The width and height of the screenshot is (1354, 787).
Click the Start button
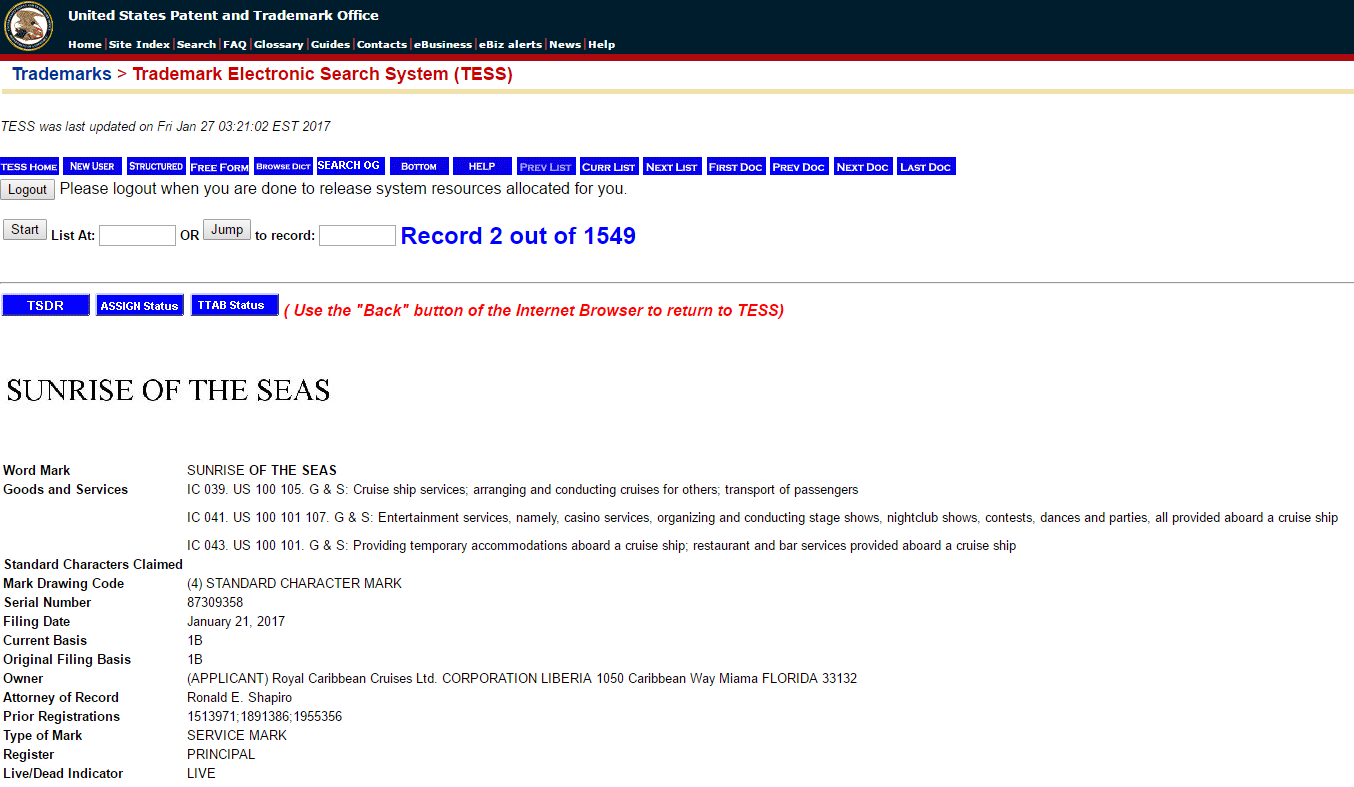(25, 230)
